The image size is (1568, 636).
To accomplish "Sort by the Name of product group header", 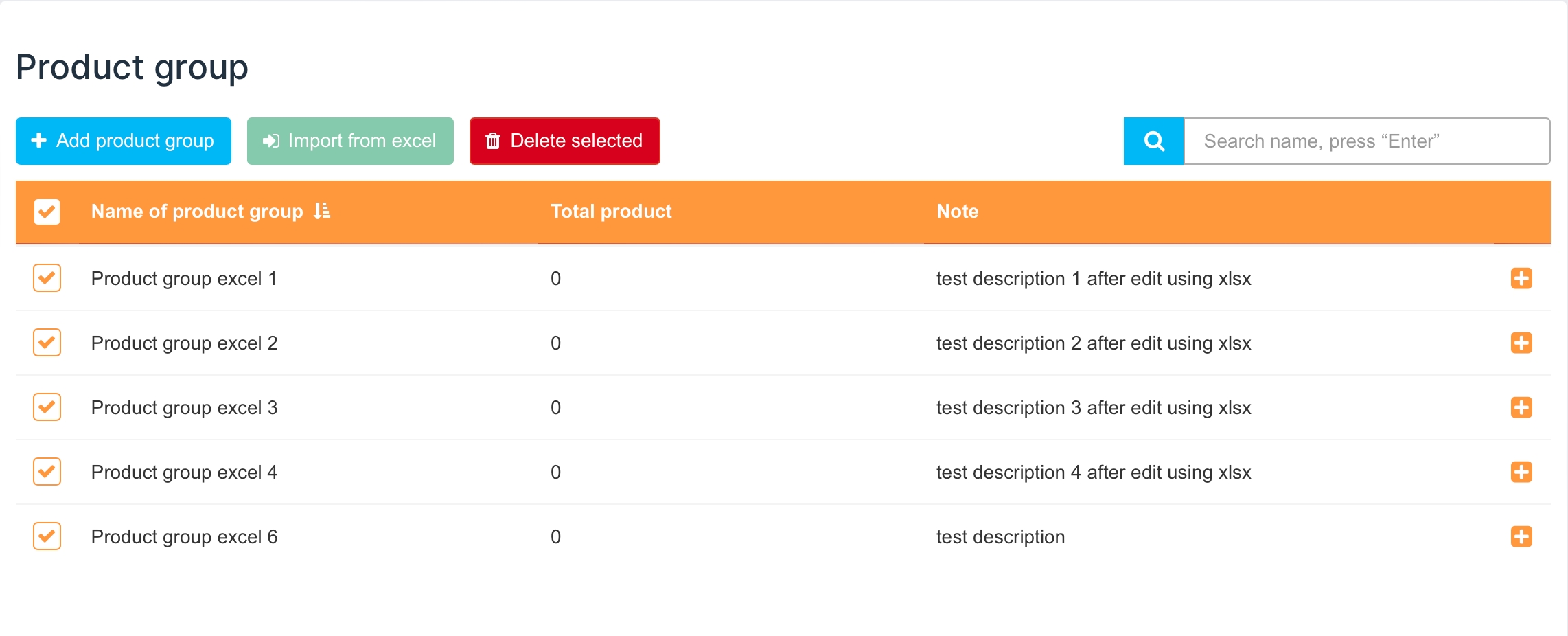I will [197, 212].
